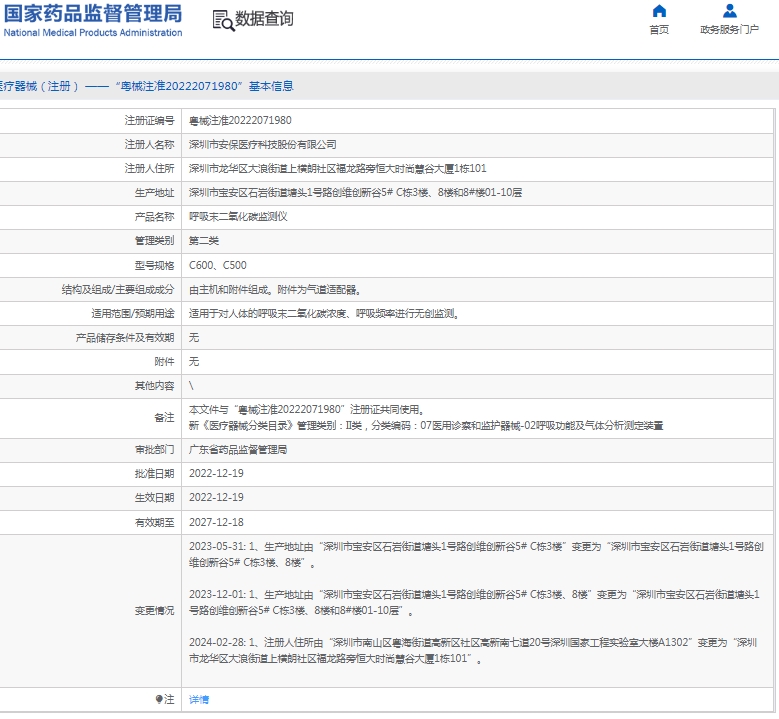Select the 其他内容 label cell
The width and height of the screenshot is (779, 719).
[x=90, y=386]
